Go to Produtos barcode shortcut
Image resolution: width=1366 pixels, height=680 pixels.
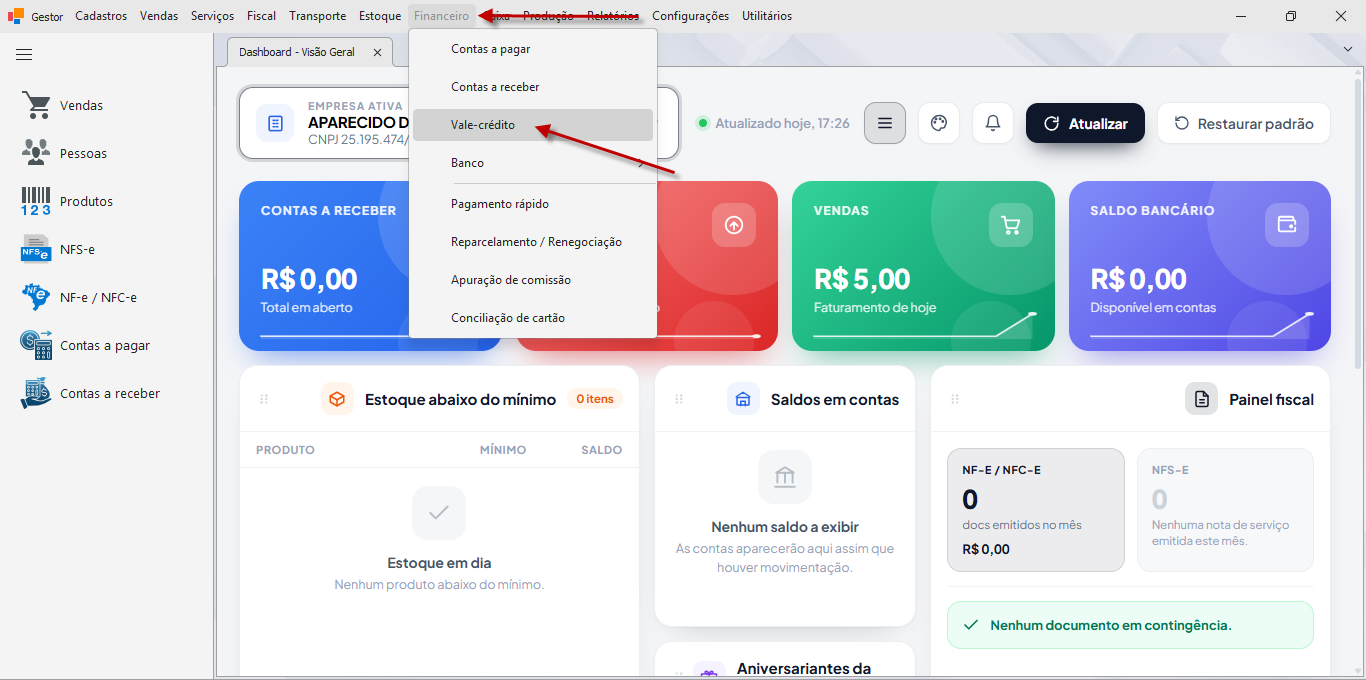tap(67, 201)
